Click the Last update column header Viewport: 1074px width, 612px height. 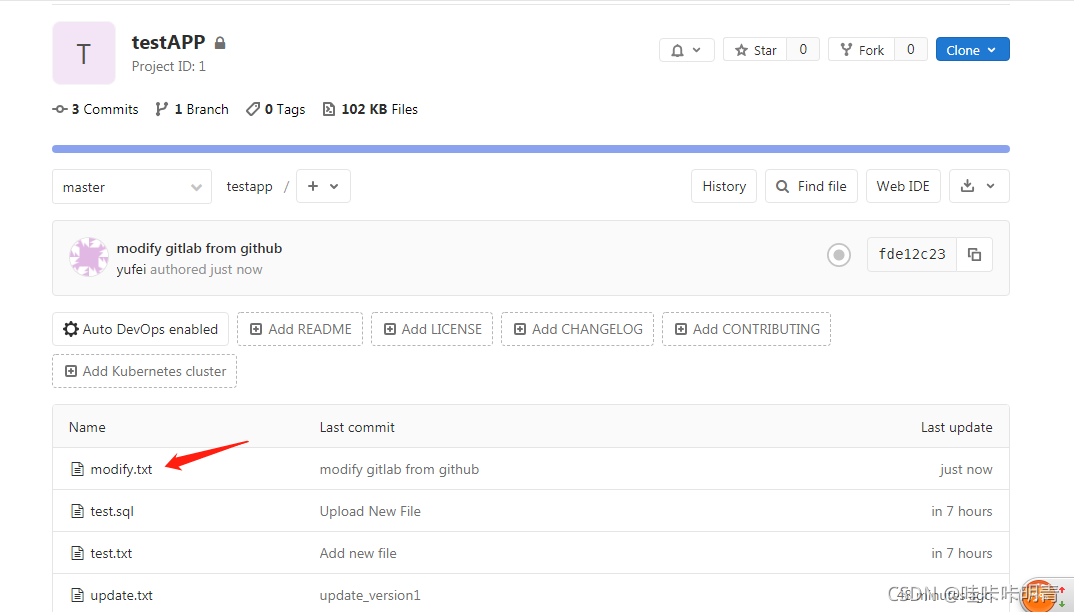pyautogui.click(x=956, y=427)
